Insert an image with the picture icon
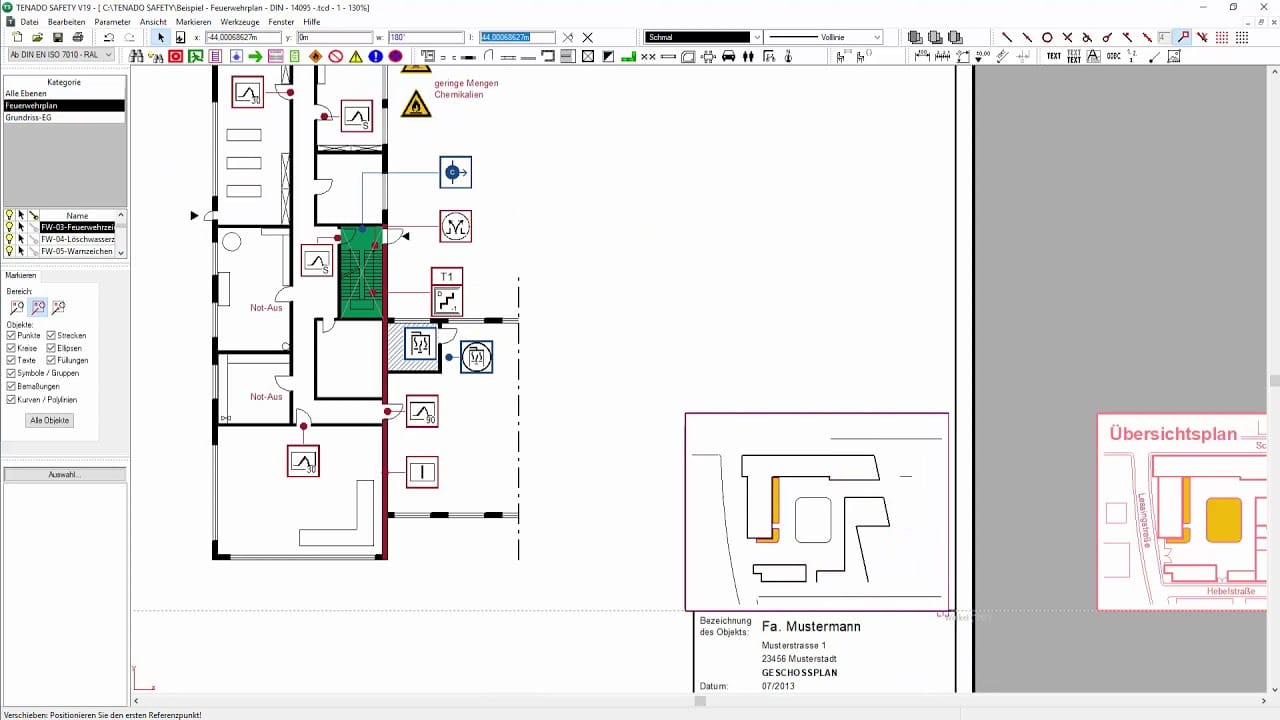1280x720 pixels. tap(1175, 56)
